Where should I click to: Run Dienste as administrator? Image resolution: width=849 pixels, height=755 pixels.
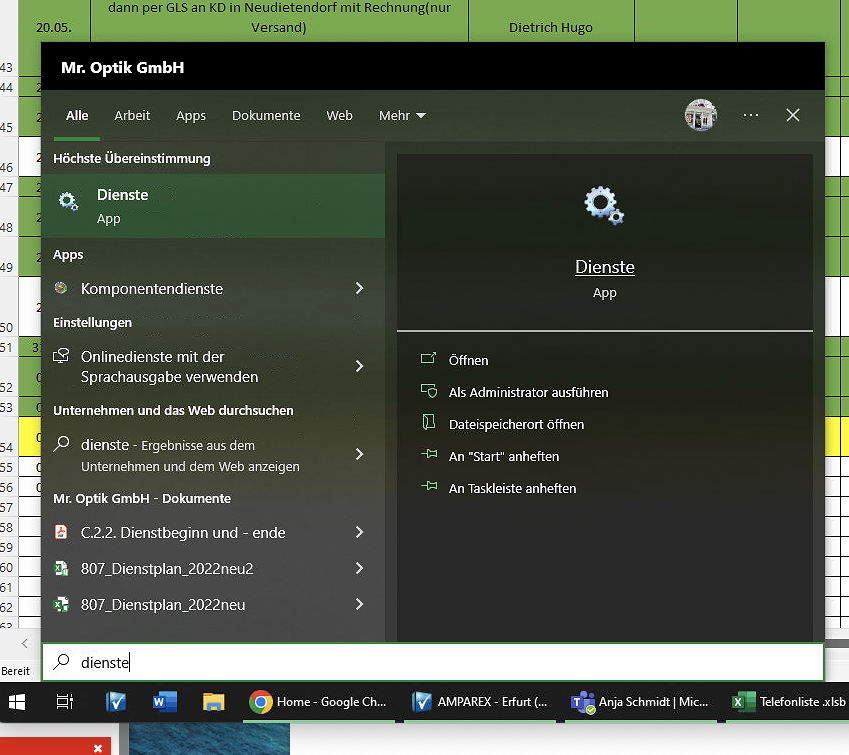click(528, 392)
